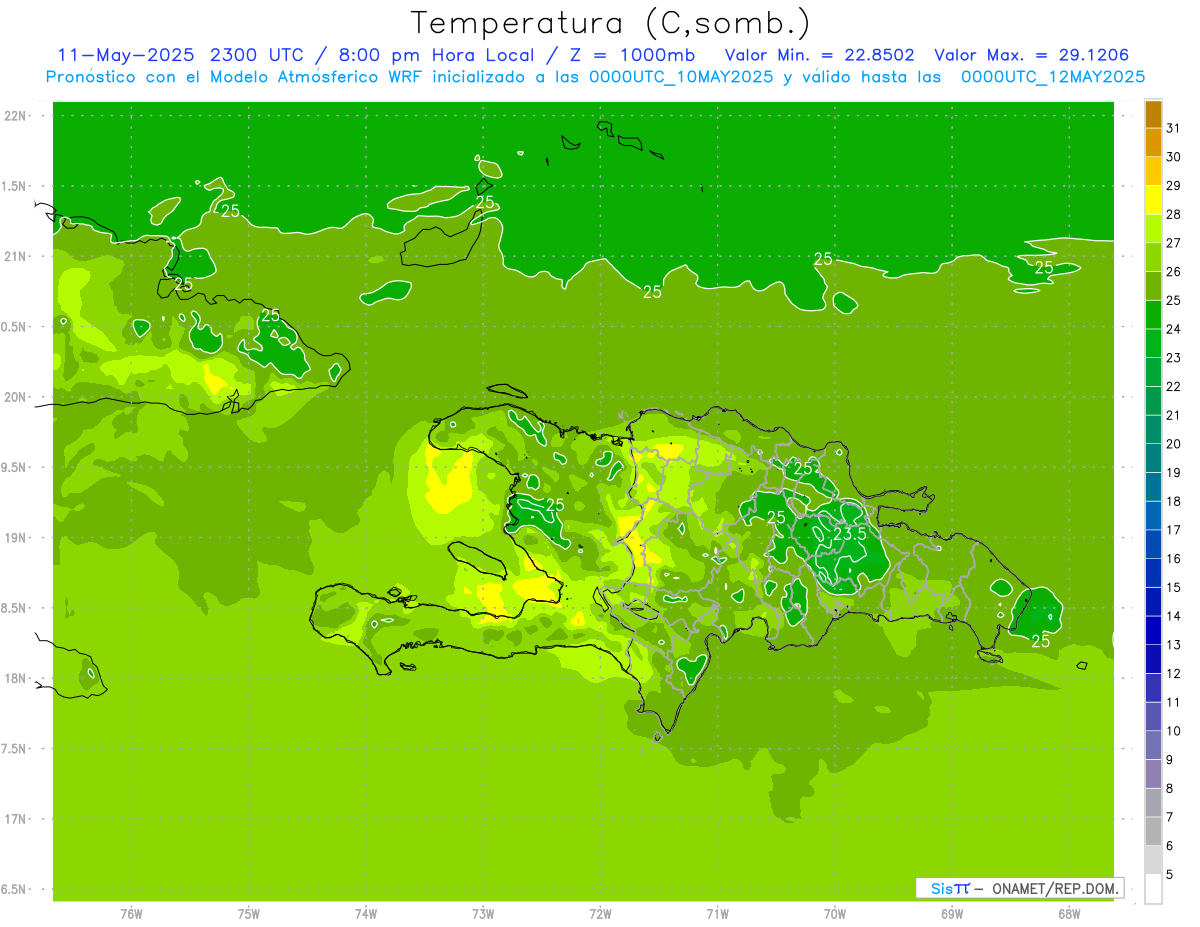The image size is (1200, 927).
Task: Click the "19N" latitude axis label
Action: (x=16, y=538)
